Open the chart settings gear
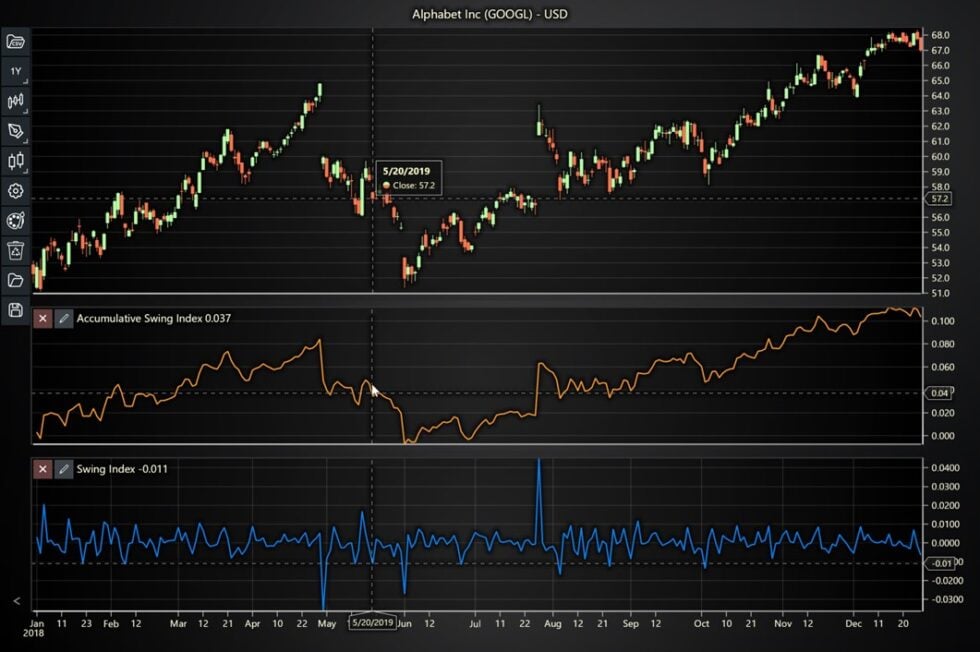The width and height of the screenshot is (980, 652). (14, 190)
